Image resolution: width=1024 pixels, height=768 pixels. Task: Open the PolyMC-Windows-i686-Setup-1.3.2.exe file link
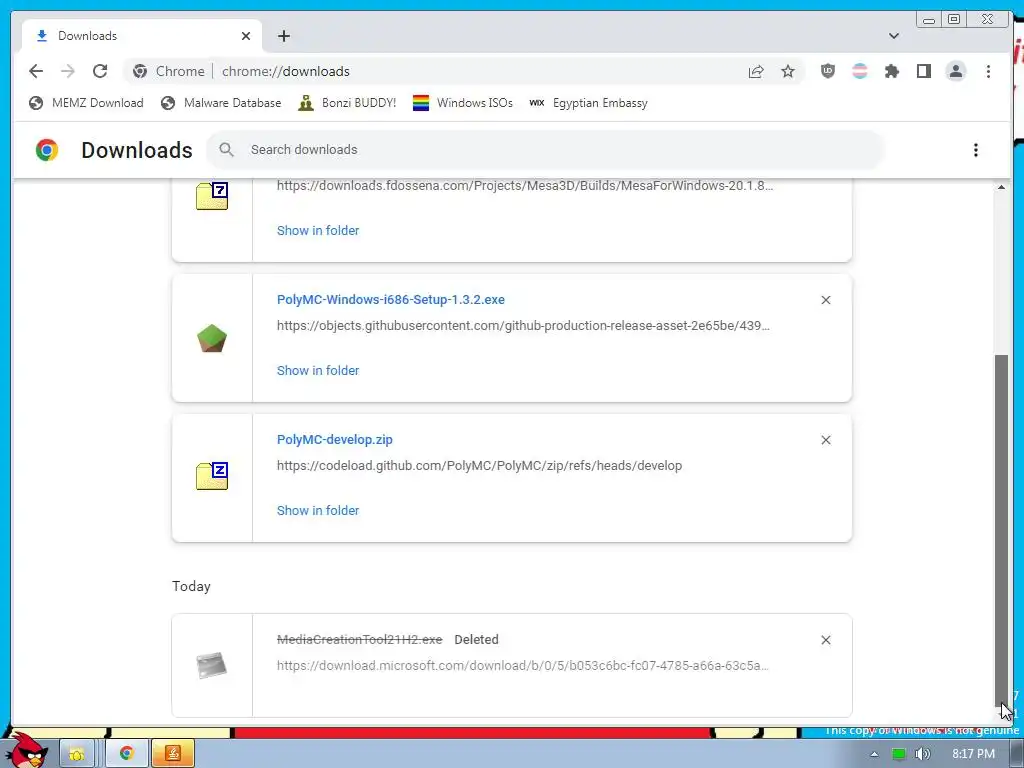tap(391, 300)
